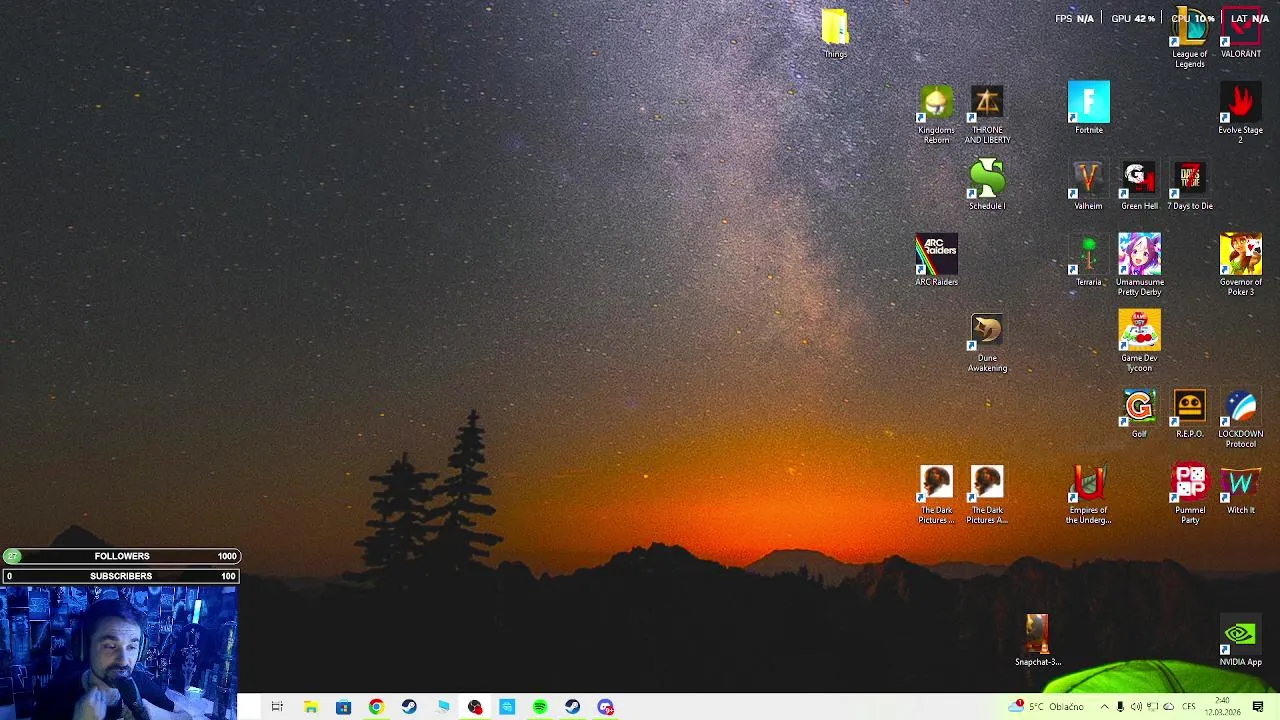Open the purple 9+ notification taskbar app
1280x720 pixels.
(606, 707)
